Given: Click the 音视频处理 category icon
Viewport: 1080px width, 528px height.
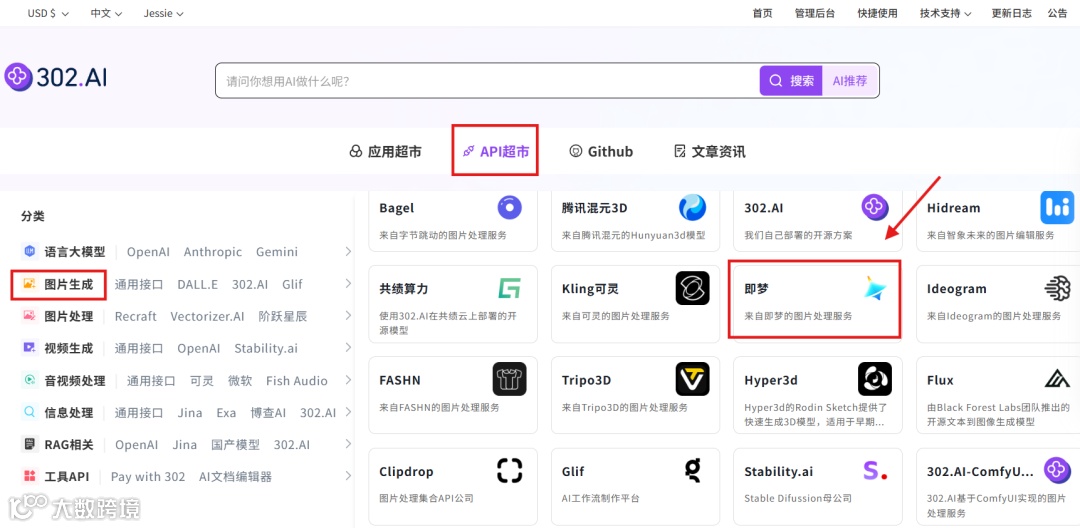Looking at the screenshot, I should click(x=30, y=380).
